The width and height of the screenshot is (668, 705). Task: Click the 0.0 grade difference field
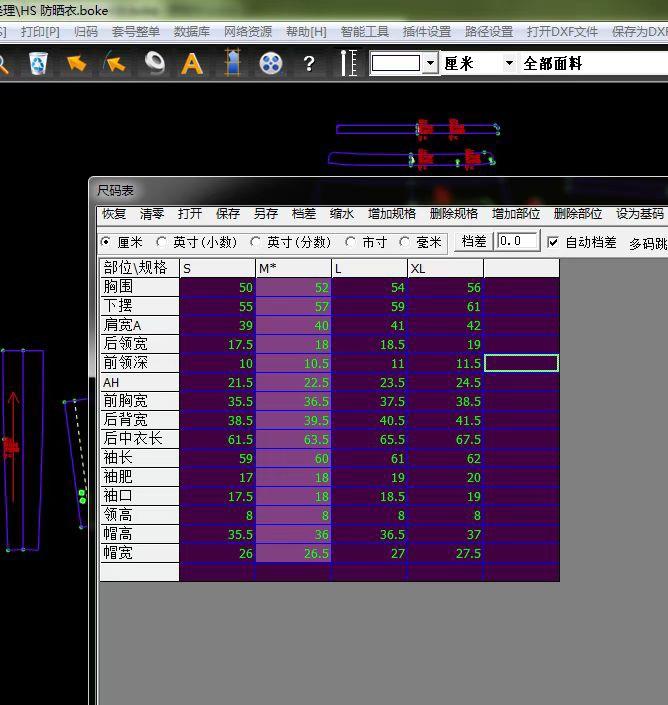[x=517, y=241]
